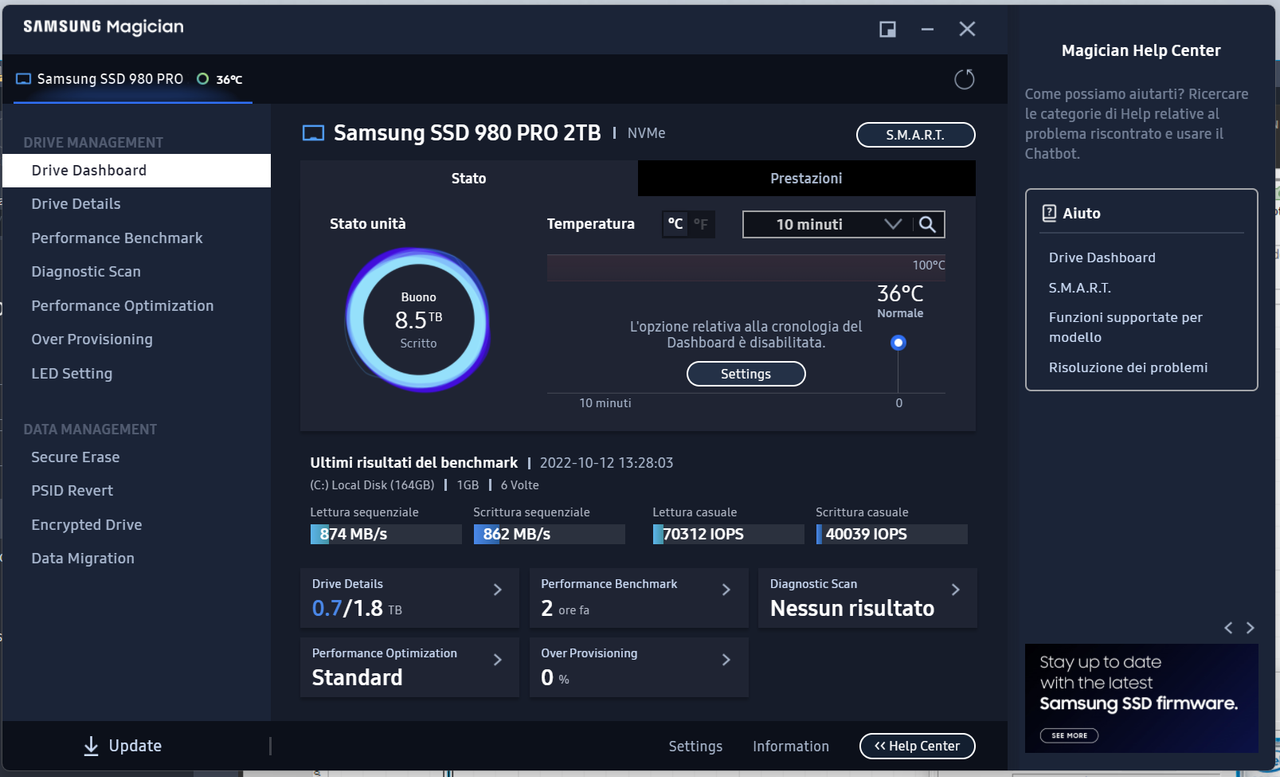The width and height of the screenshot is (1280, 777).
Task: Close the Samsung Magician window
Action: coord(967,29)
